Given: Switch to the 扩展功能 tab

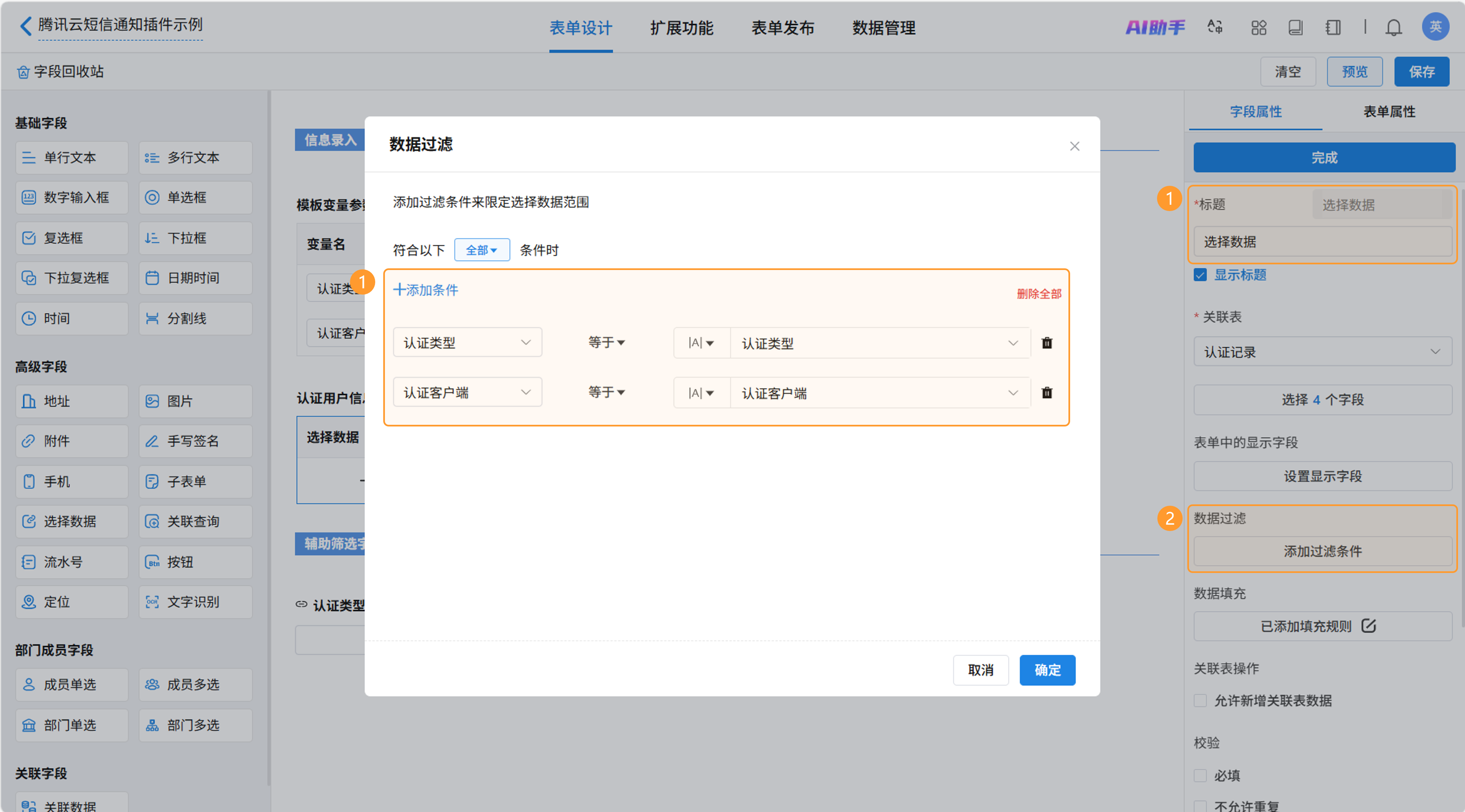Looking at the screenshot, I should pyautogui.click(x=681, y=27).
